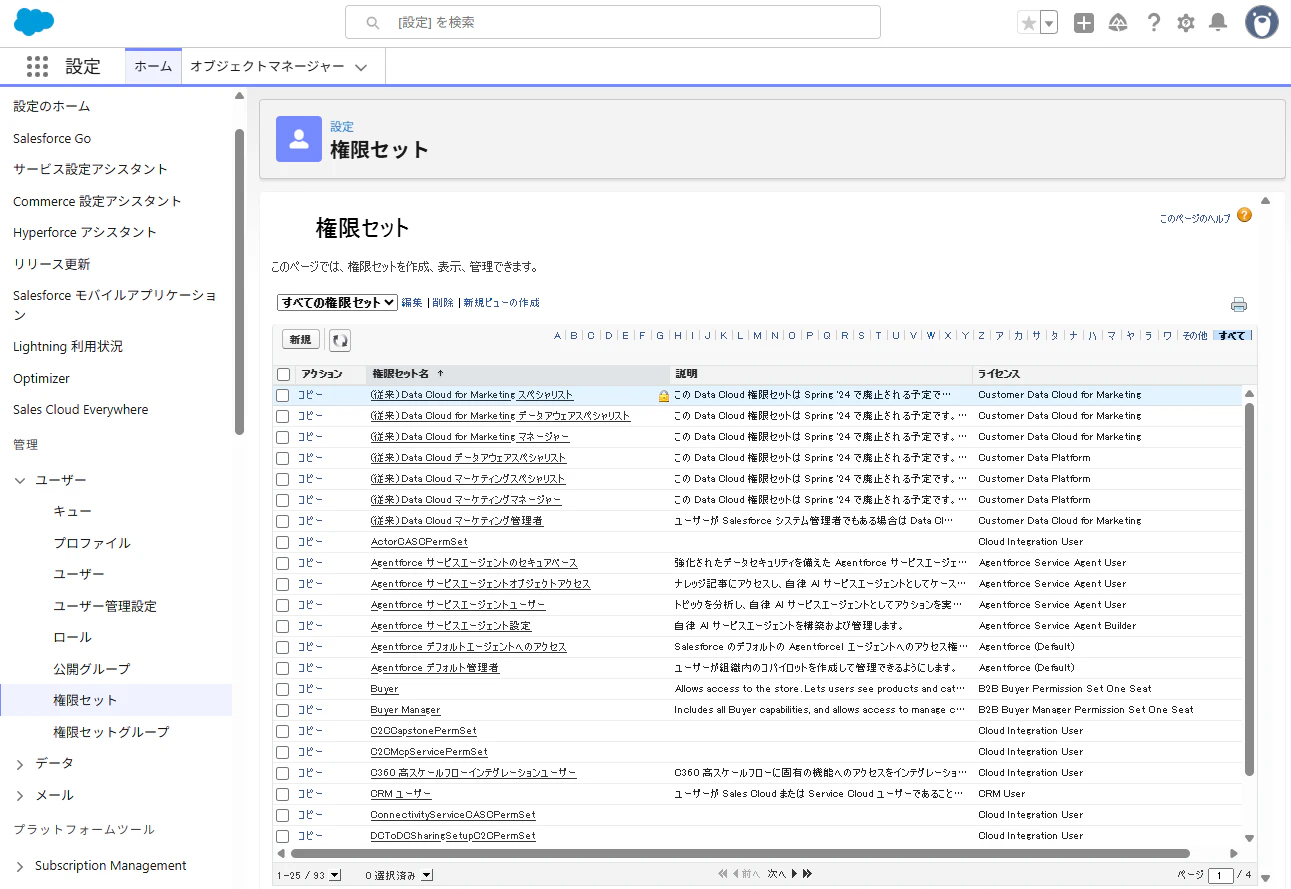
Task: Tick the checkbox for Buyer Manager row
Action: click(x=283, y=710)
